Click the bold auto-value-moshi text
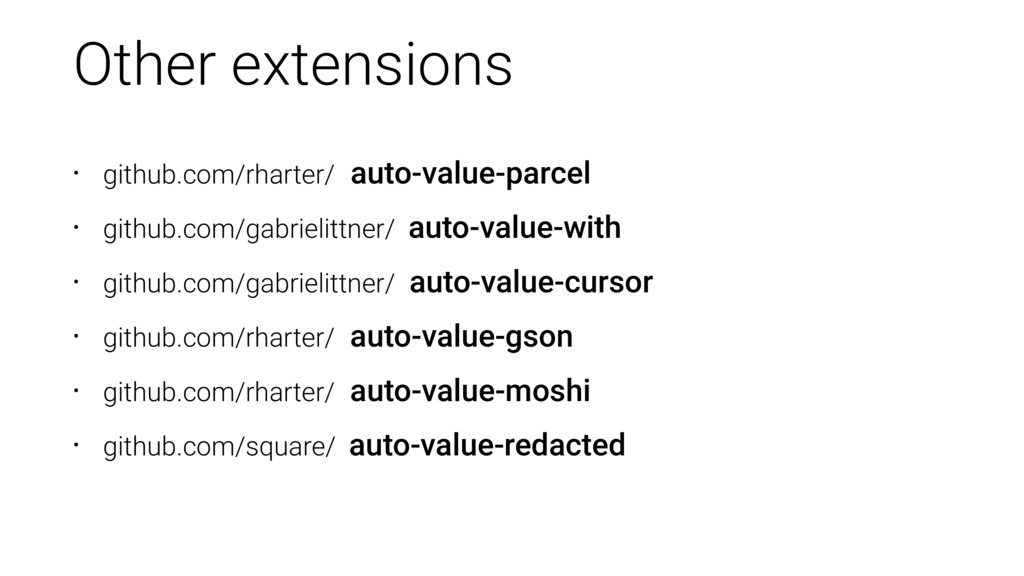The width and height of the screenshot is (1024, 576). coord(470,391)
